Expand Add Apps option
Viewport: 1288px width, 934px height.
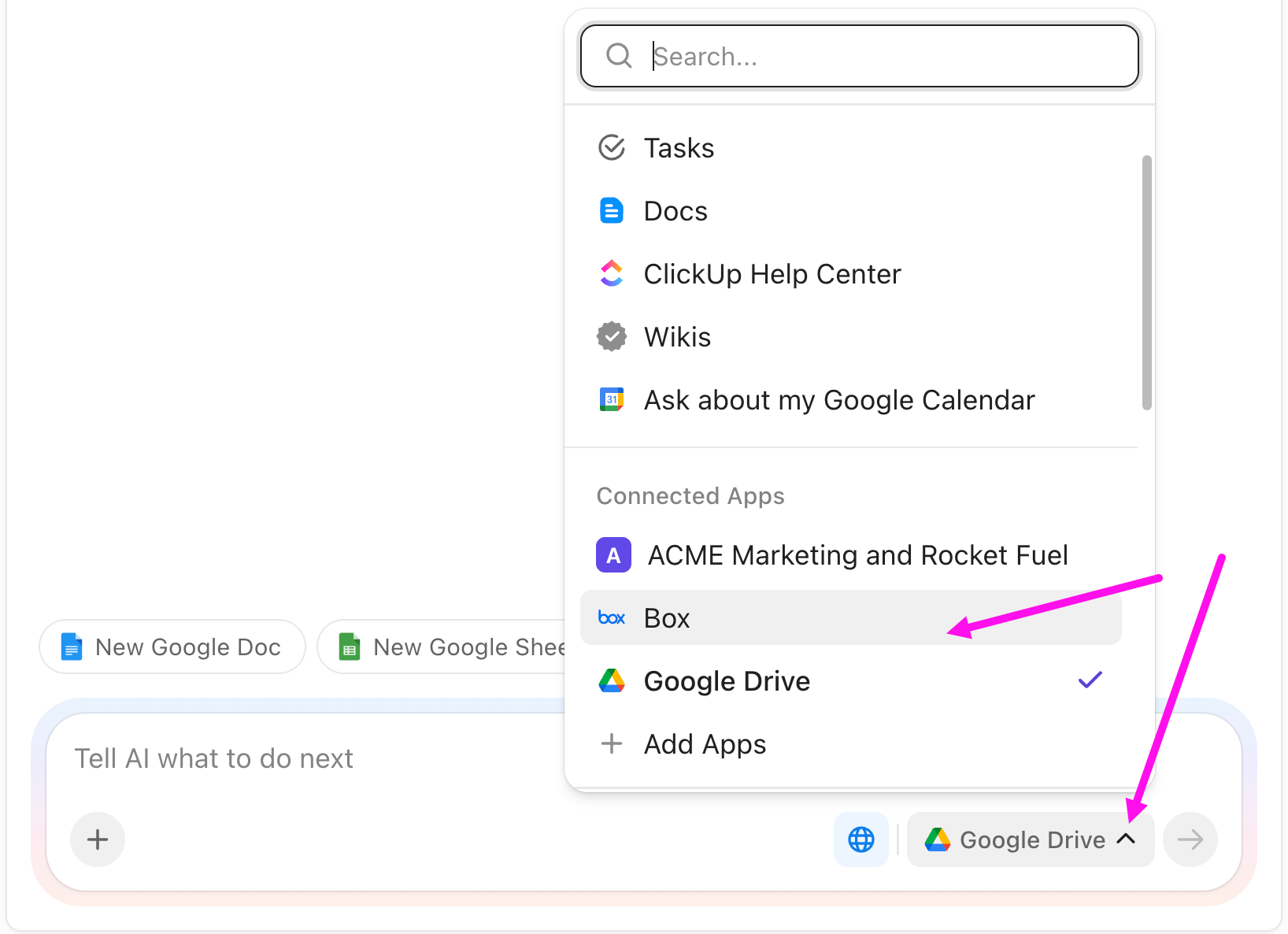pyautogui.click(x=704, y=743)
